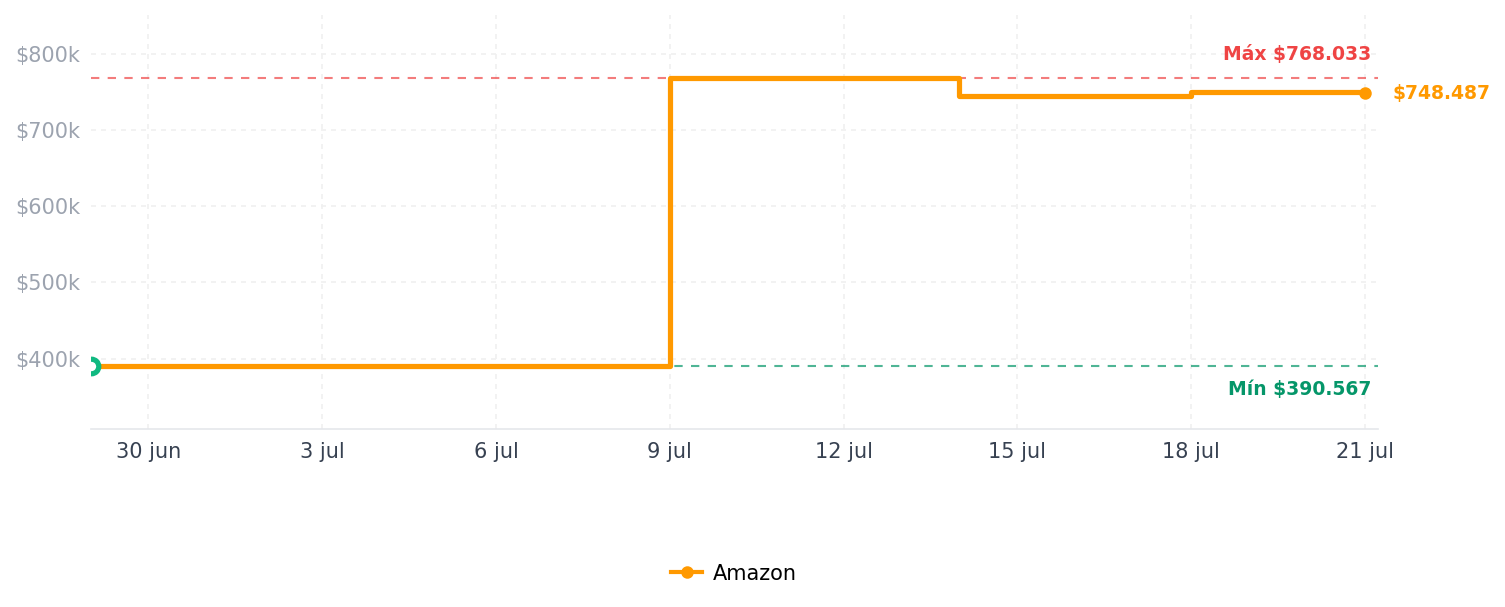Click the 30 jun axis date label
This screenshot has width=1505, height=607.
pos(148,451)
